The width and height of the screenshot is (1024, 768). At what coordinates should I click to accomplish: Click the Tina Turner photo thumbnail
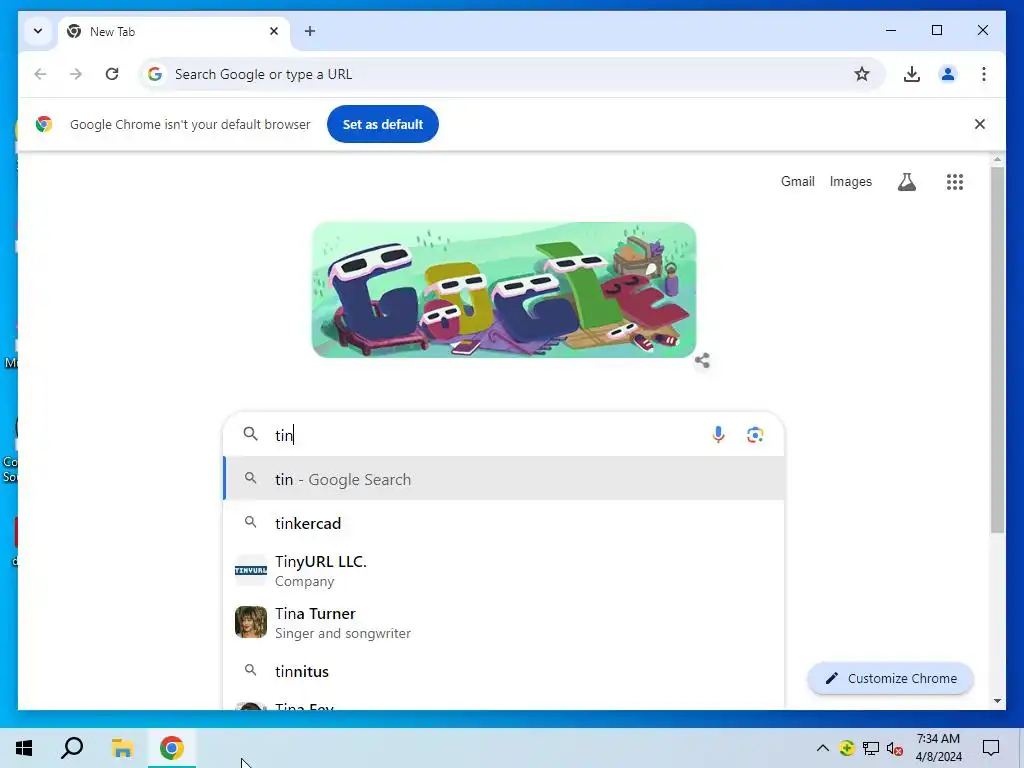251,622
